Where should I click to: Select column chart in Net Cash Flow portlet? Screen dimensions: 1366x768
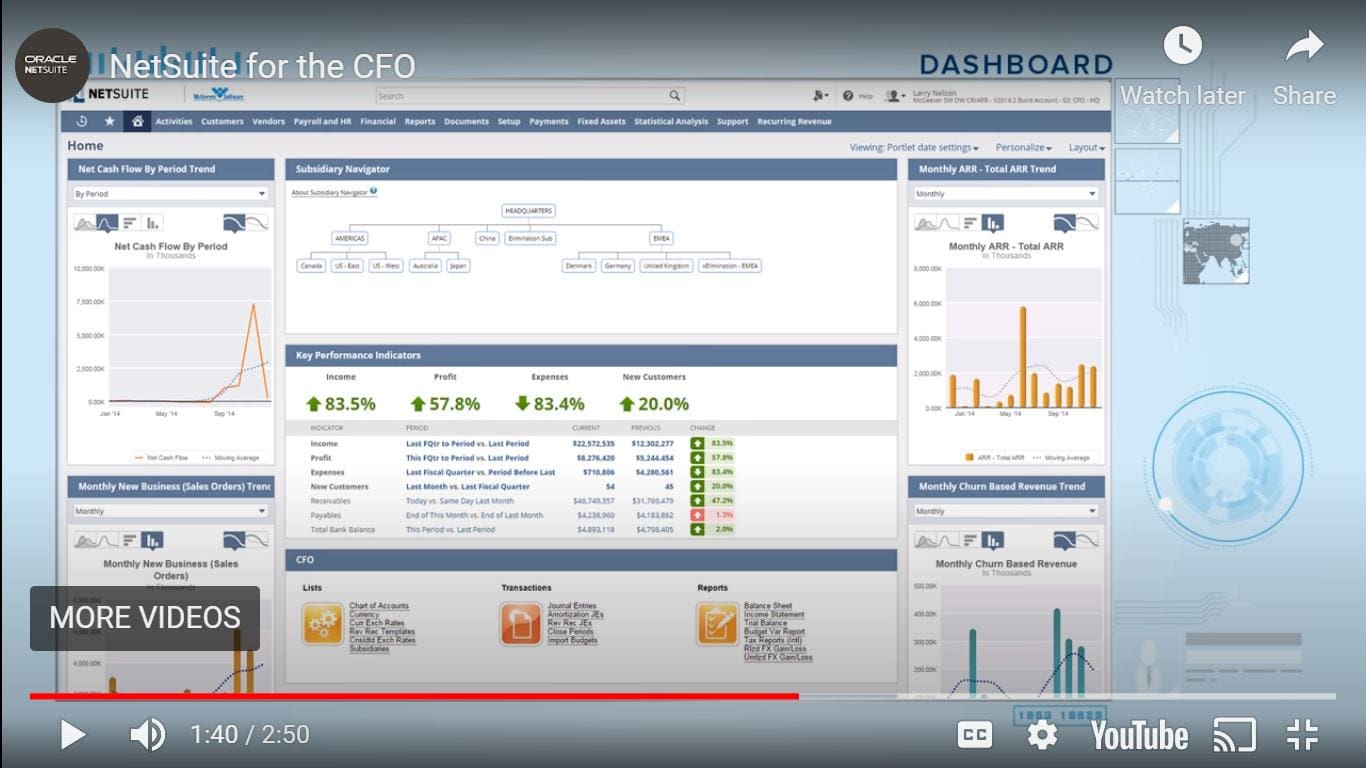152,223
